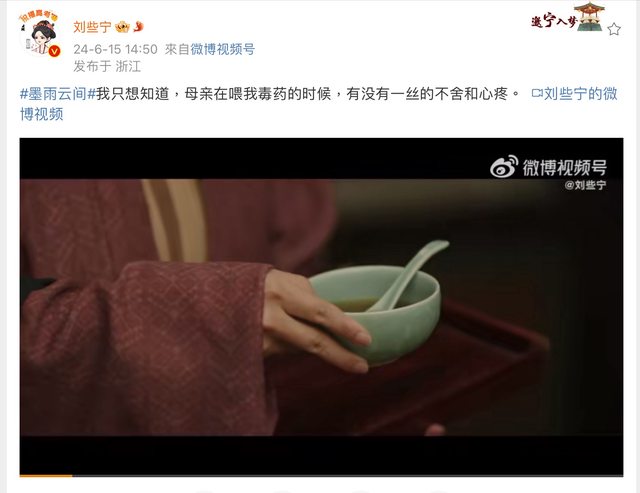Play the video of the green bowl
The width and height of the screenshot is (640, 493).
[321, 307]
